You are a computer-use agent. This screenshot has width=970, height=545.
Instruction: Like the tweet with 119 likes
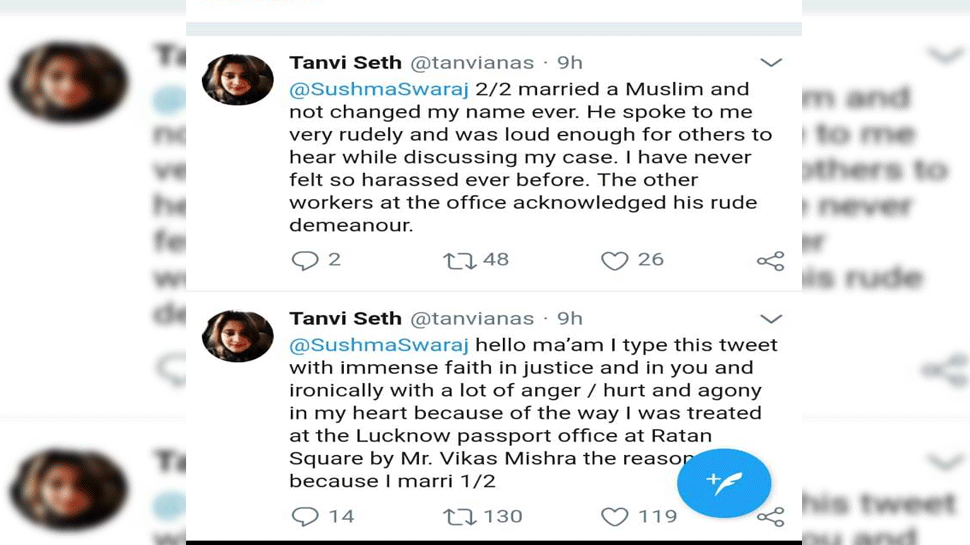pos(614,517)
